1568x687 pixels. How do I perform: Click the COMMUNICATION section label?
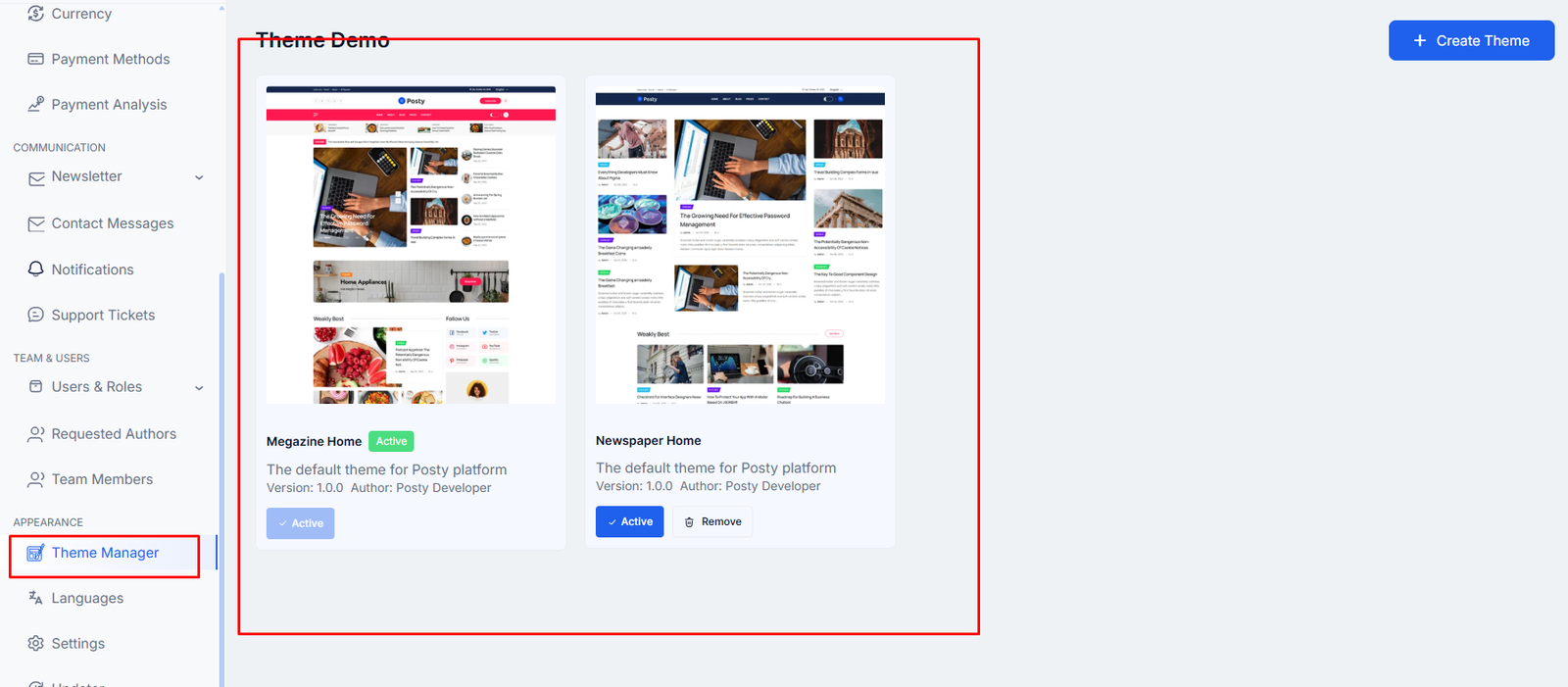point(59,148)
